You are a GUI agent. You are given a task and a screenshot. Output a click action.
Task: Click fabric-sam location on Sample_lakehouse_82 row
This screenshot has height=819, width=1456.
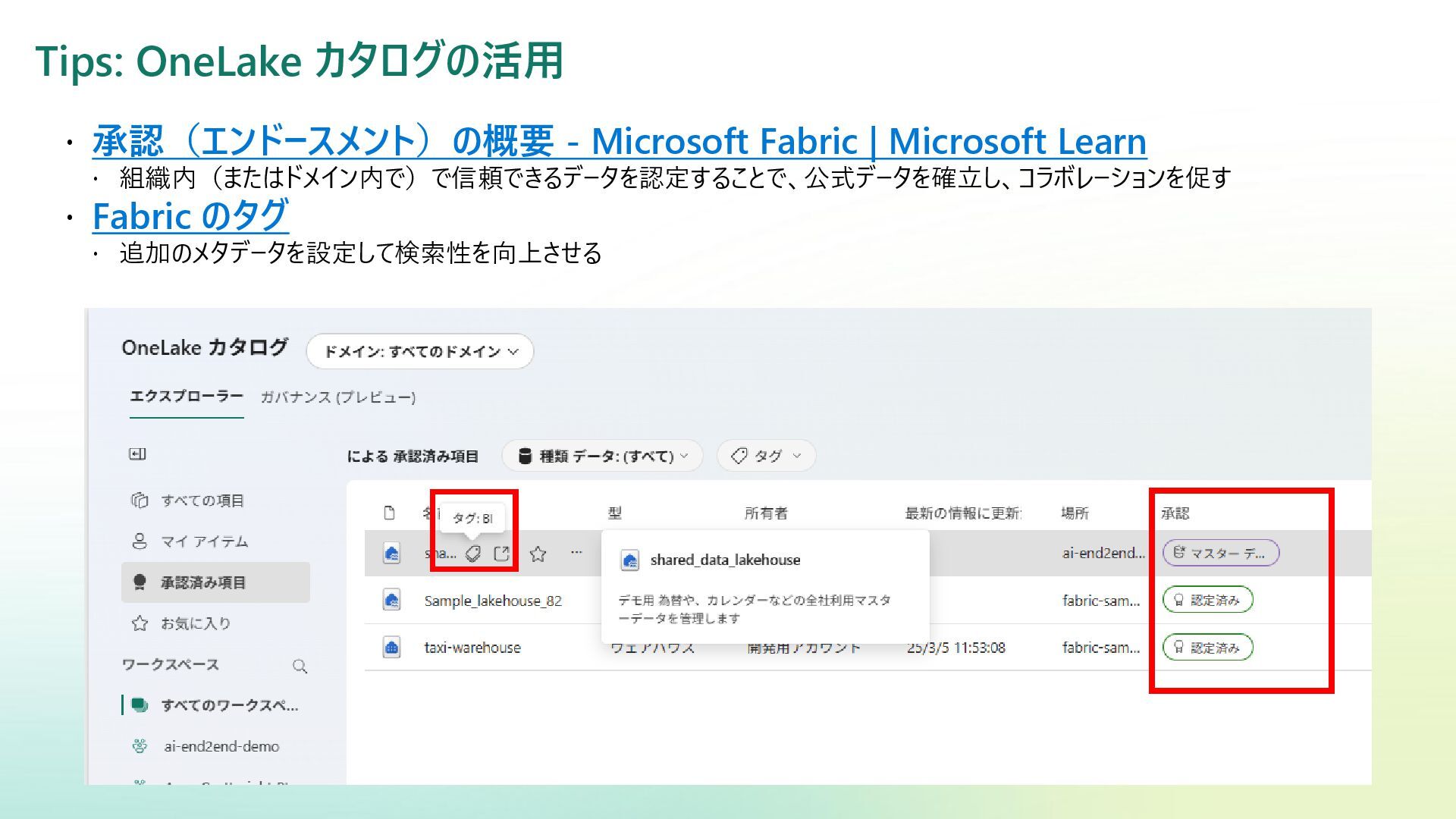pyautogui.click(x=1101, y=601)
